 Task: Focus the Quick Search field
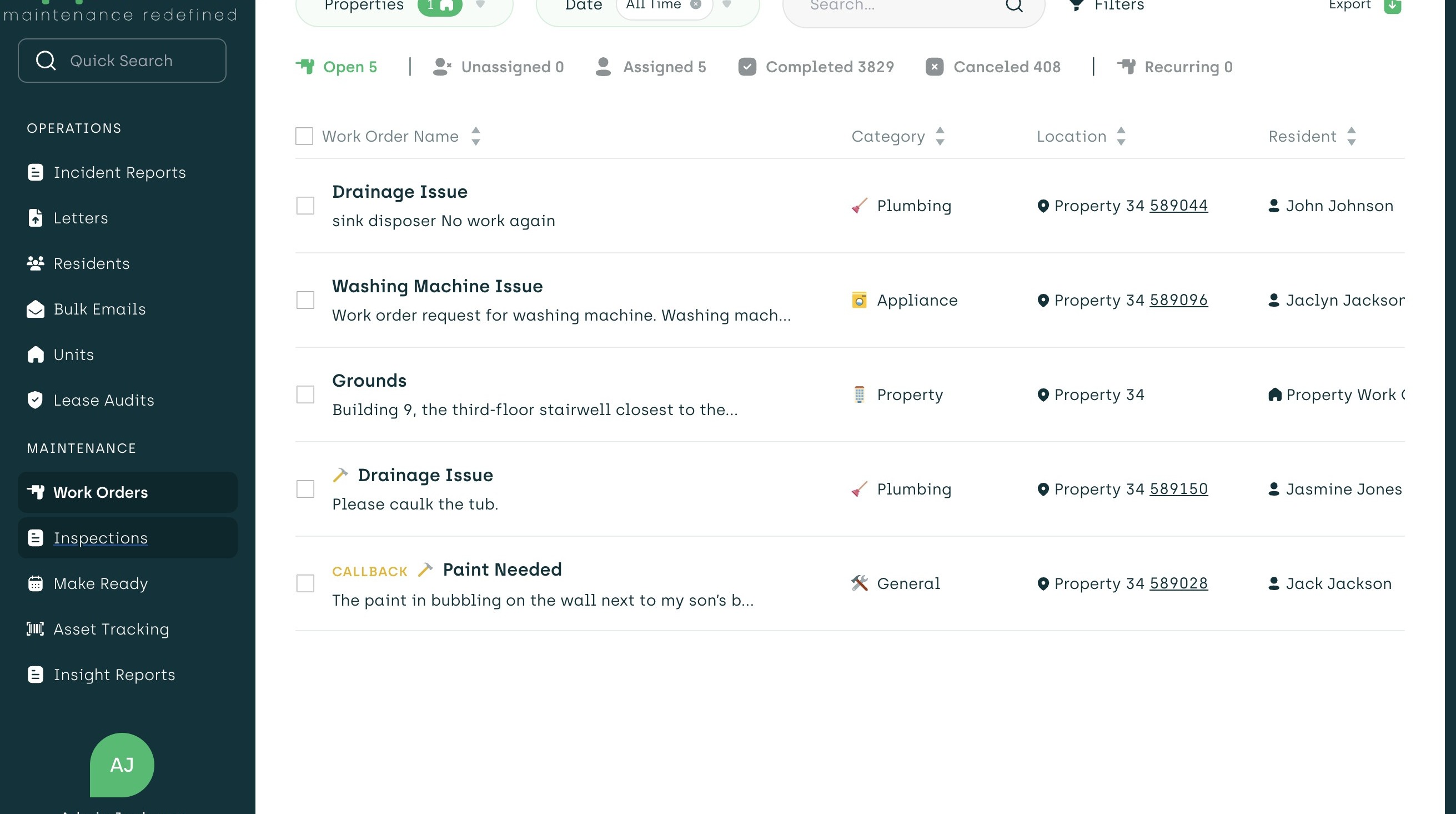point(122,61)
